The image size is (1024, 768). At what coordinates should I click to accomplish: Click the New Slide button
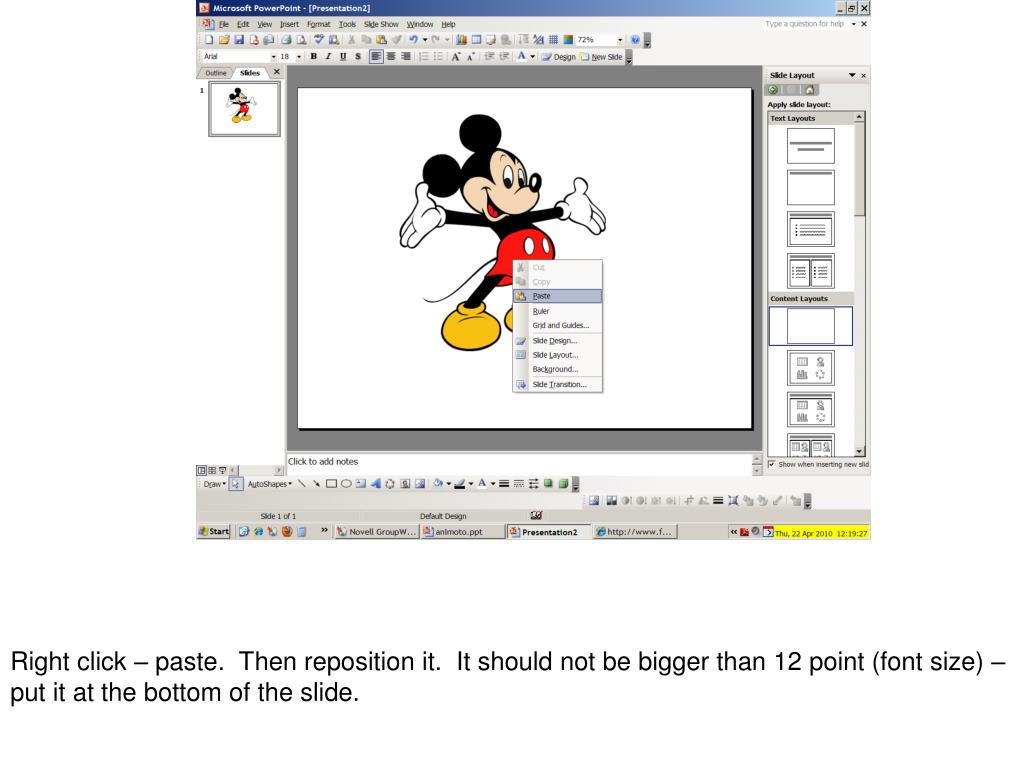coord(601,57)
